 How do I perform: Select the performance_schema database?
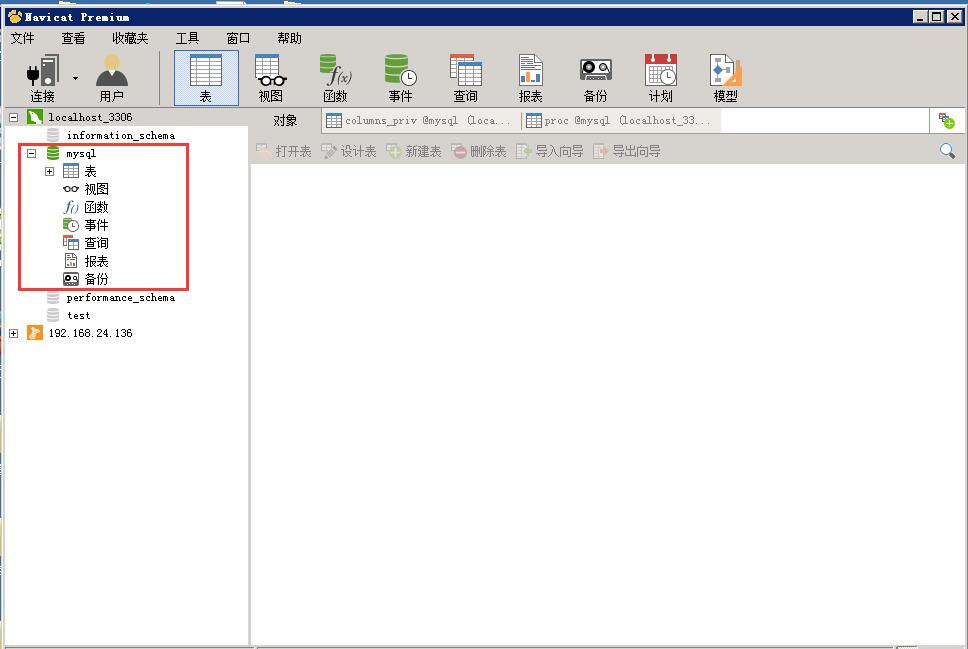click(120, 298)
